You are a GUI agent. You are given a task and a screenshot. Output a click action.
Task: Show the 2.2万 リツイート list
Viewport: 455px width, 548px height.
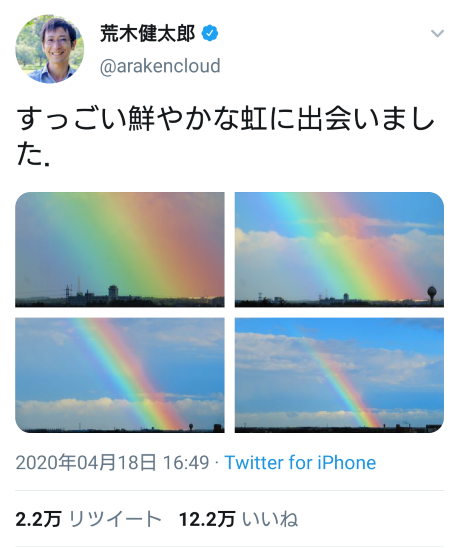pyautogui.click(x=88, y=519)
